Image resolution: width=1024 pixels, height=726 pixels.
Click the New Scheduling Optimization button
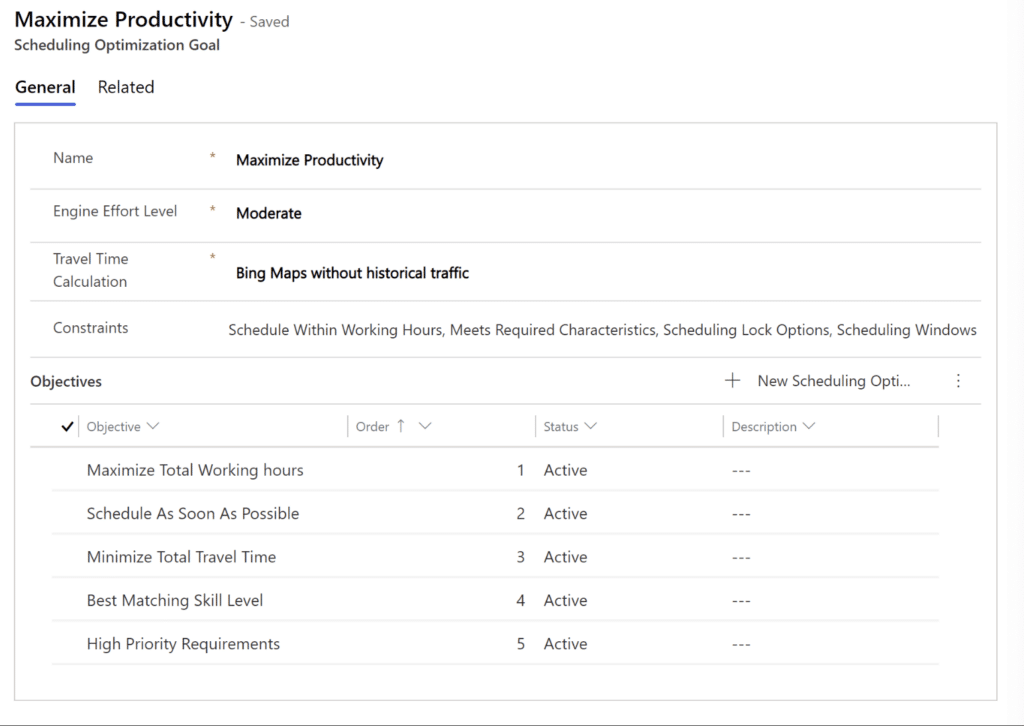tap(834, 381)
